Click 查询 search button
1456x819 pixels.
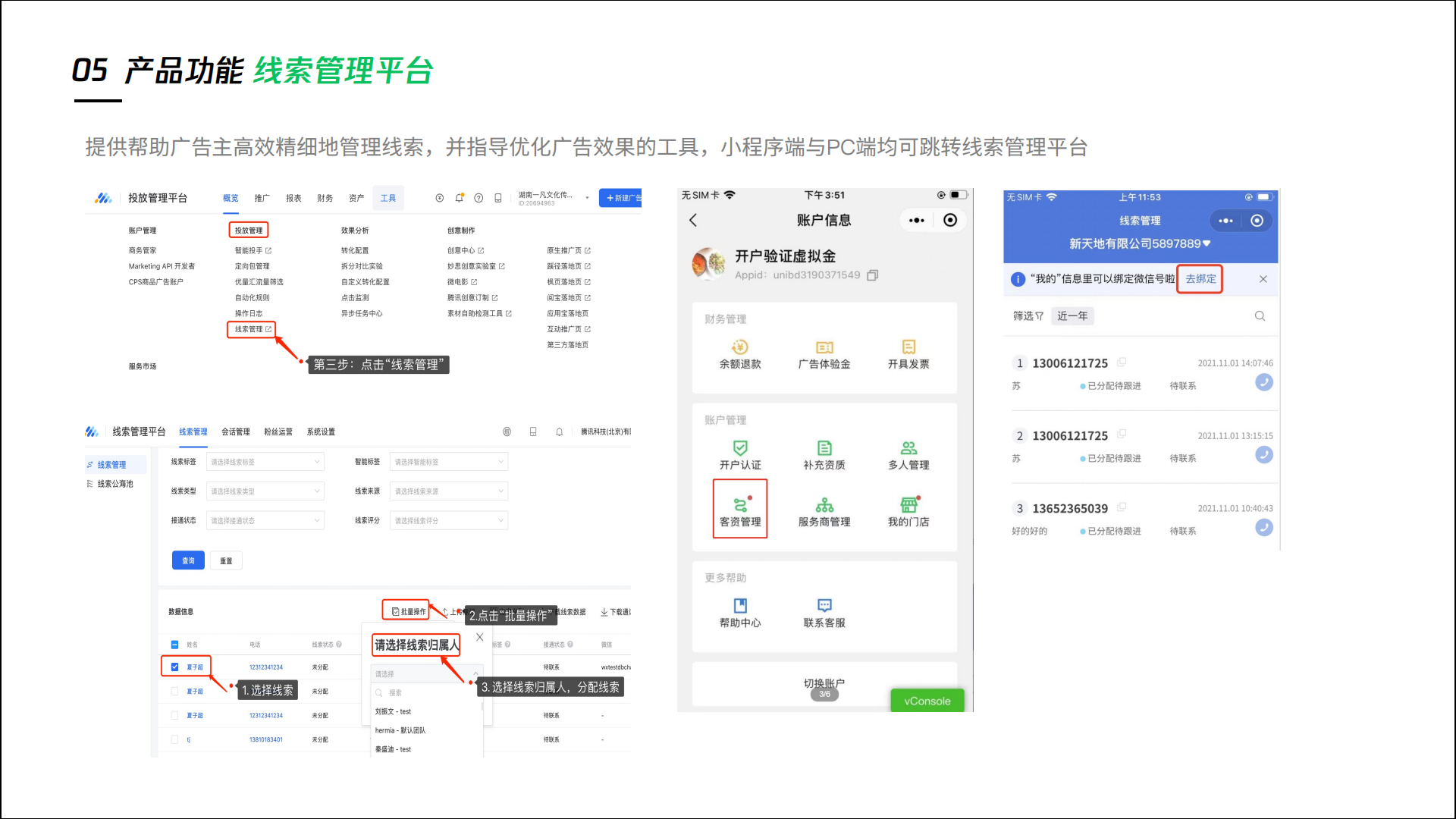click(188, 560)
